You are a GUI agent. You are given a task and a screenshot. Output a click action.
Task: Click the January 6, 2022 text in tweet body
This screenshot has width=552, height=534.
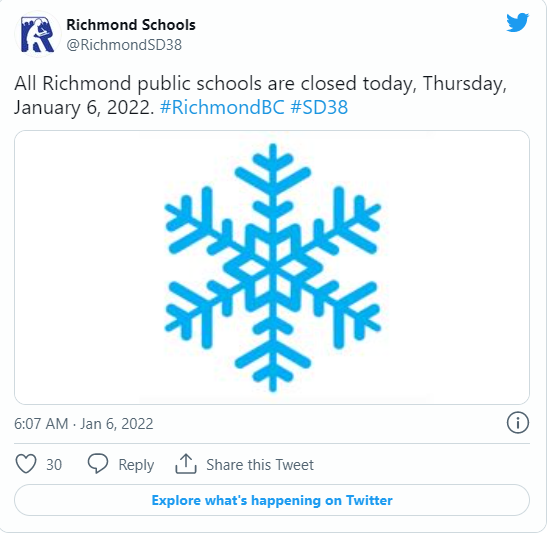pos(84,107)
